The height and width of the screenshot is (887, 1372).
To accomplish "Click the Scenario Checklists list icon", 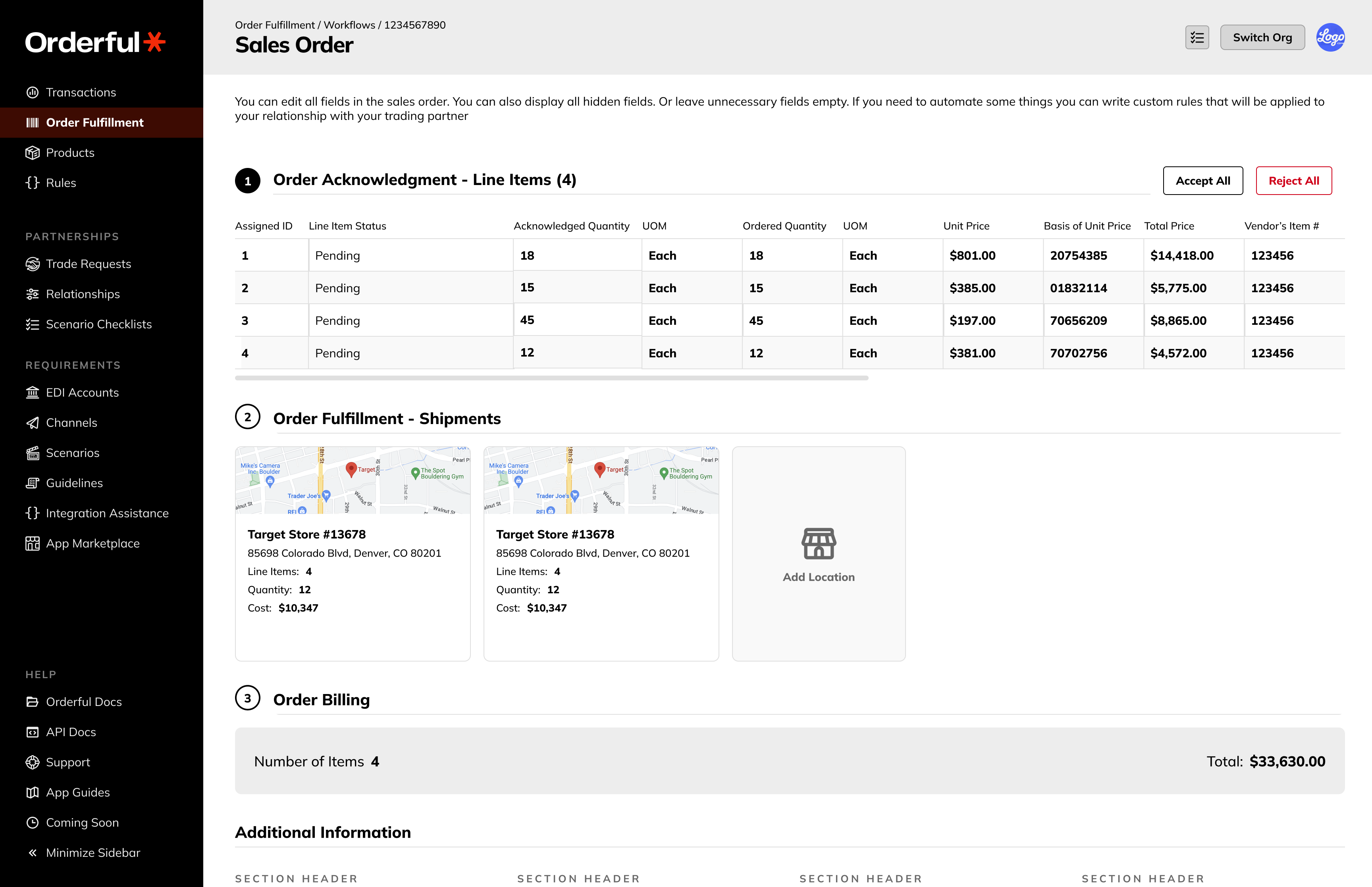I will click(32, 324).
